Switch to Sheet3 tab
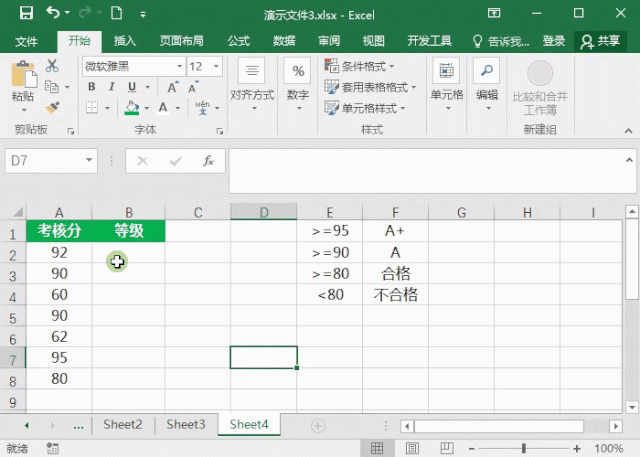Viewport: 640px width, 457px height. tap(186, 425)
